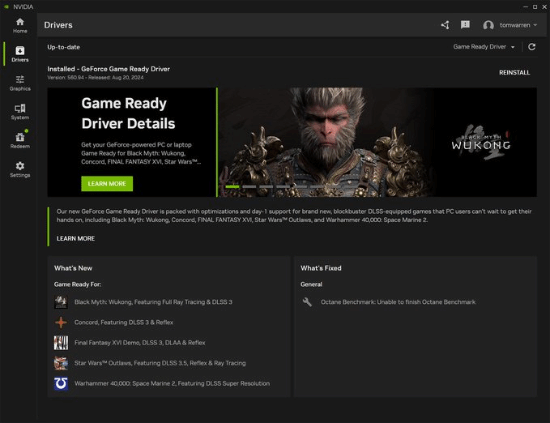Open the System sidebar section
This screenshot has height=423, width=550.
click(20, 112)
